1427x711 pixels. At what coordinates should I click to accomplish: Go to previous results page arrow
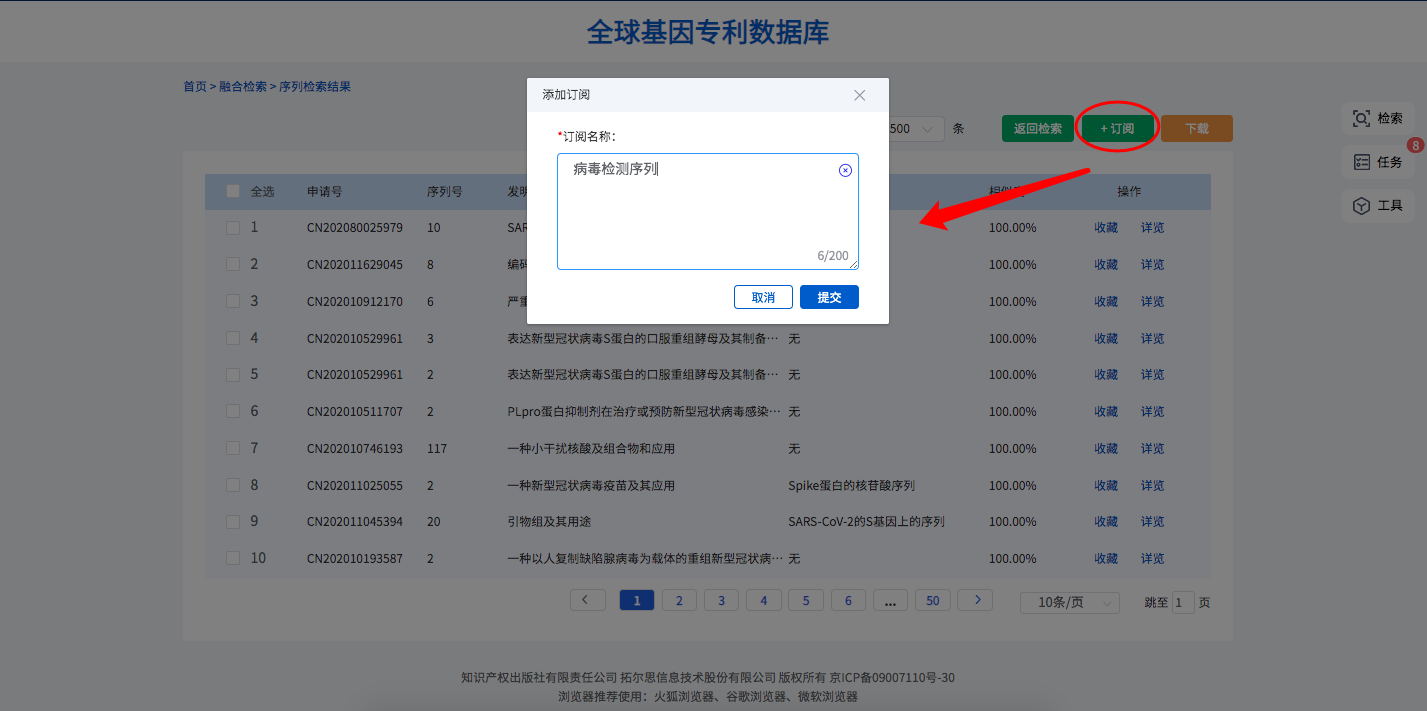(587, 600)
